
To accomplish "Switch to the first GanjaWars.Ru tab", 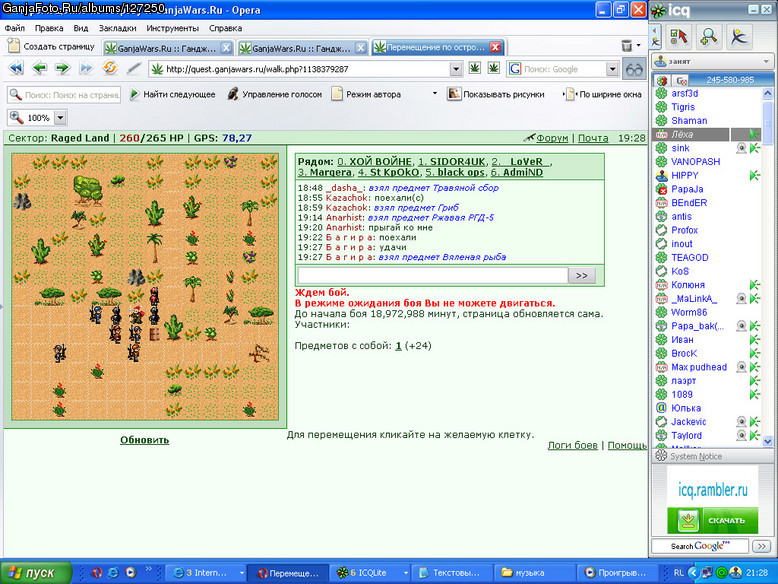I will [167, 48].
